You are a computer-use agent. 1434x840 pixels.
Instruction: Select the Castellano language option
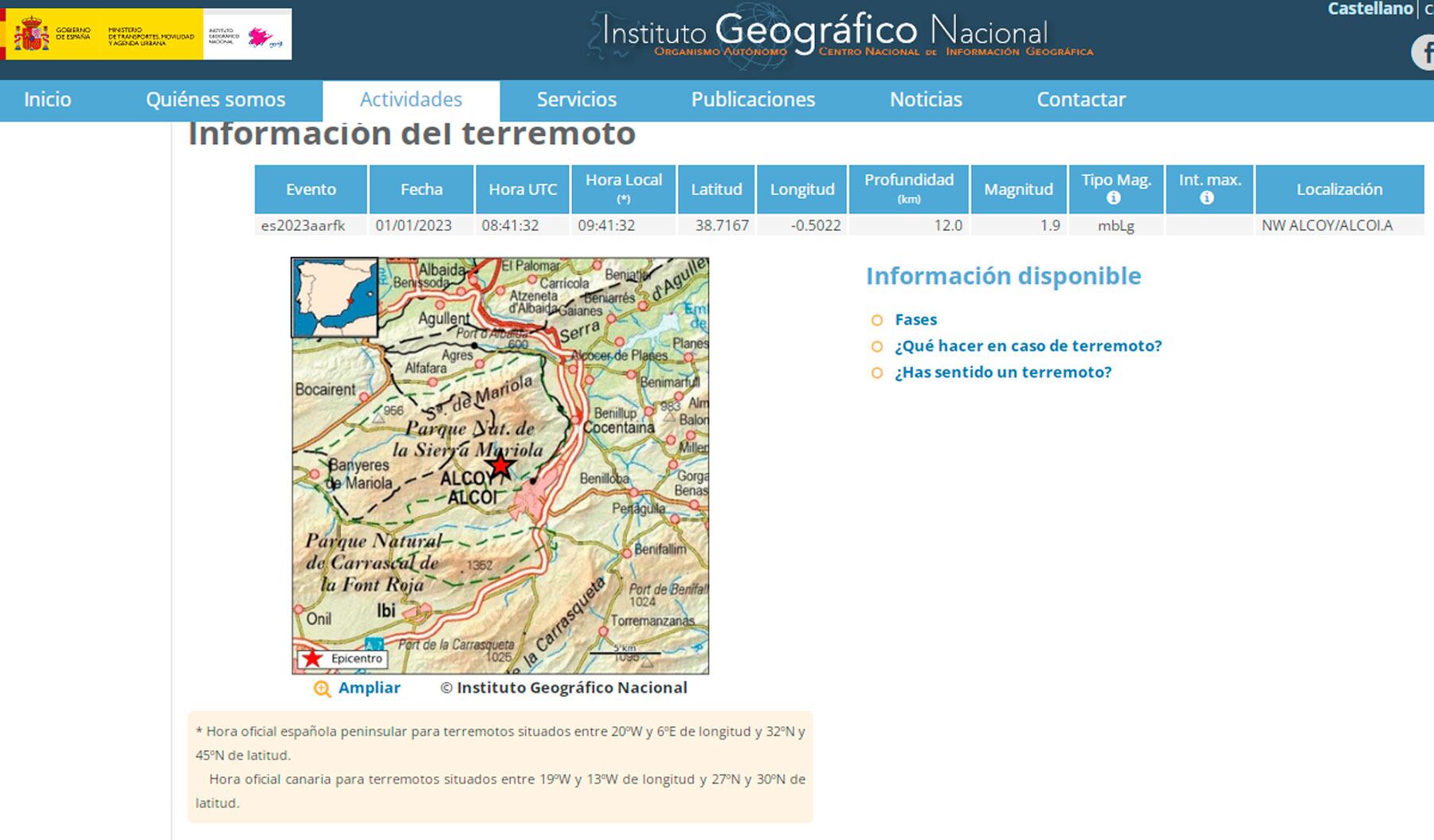point(1369,10)
